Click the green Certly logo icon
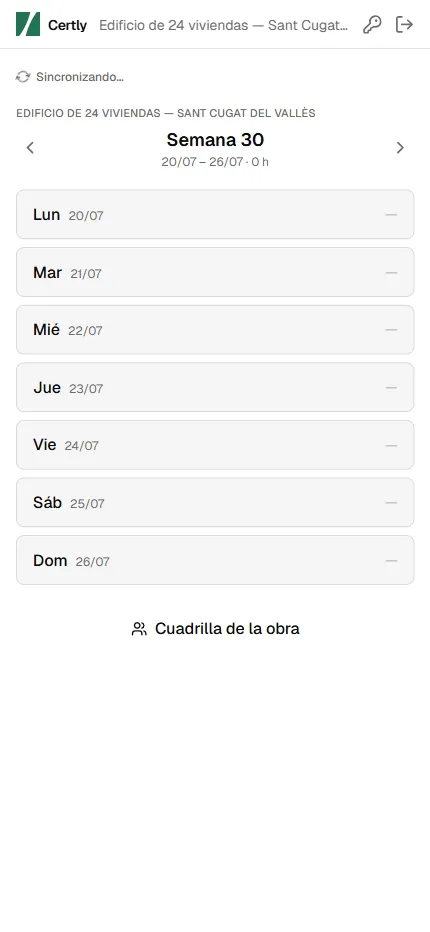This screenshot has width=430, height=932. click(28, 24)
